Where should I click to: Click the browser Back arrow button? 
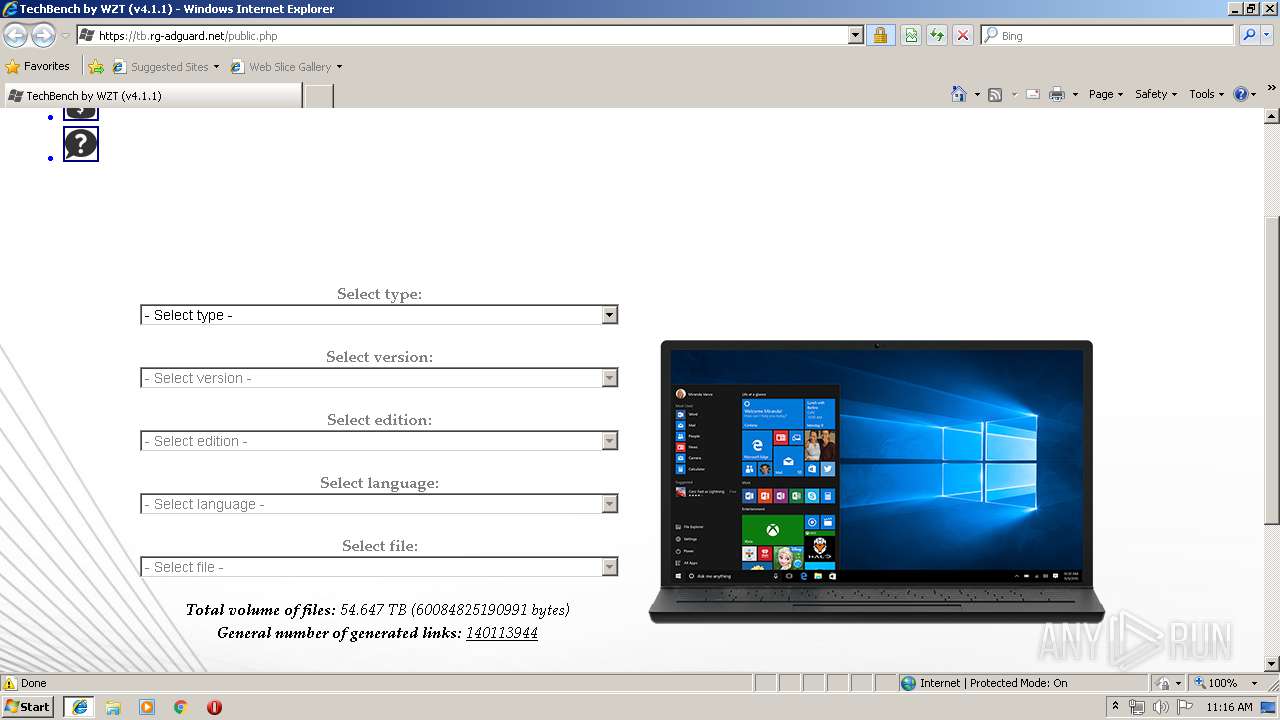[15, 35]
